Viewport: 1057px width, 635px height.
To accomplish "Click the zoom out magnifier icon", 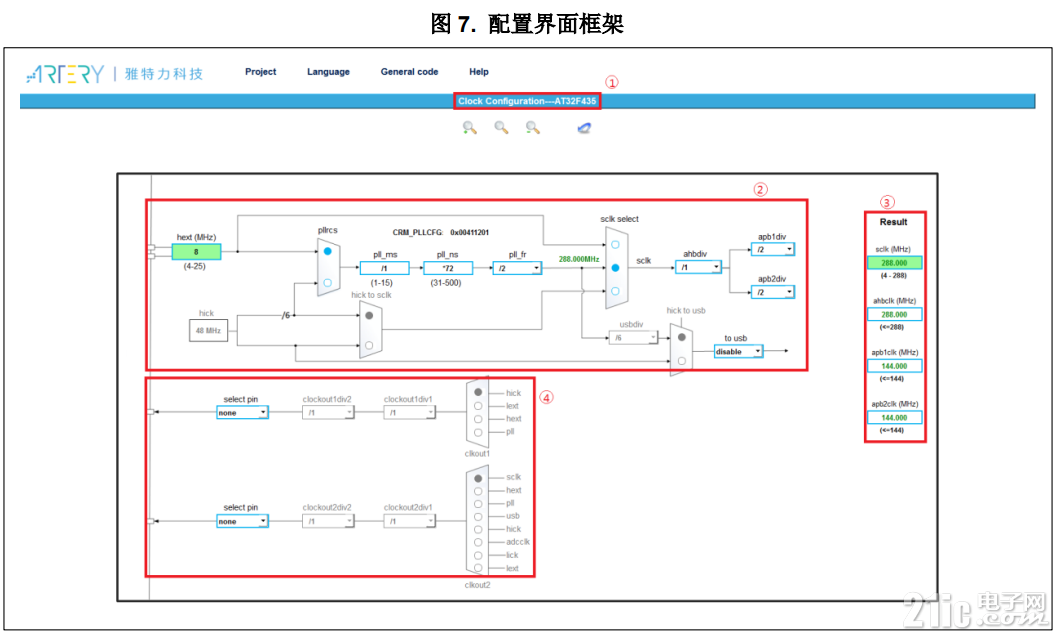I will click(x=533, y=127).
